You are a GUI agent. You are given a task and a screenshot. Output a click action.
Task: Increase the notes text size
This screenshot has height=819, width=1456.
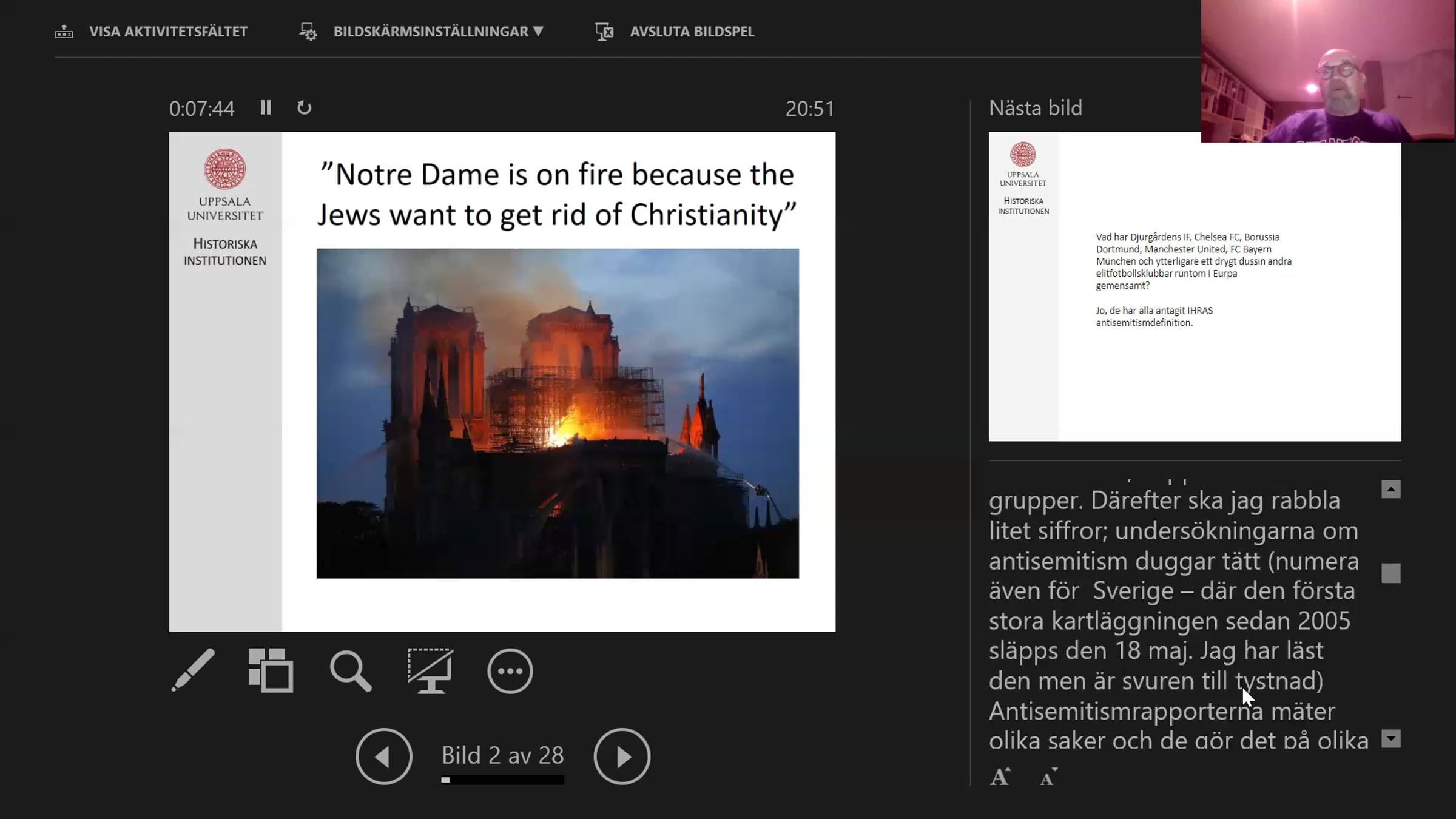click(x=1000, y=777)
